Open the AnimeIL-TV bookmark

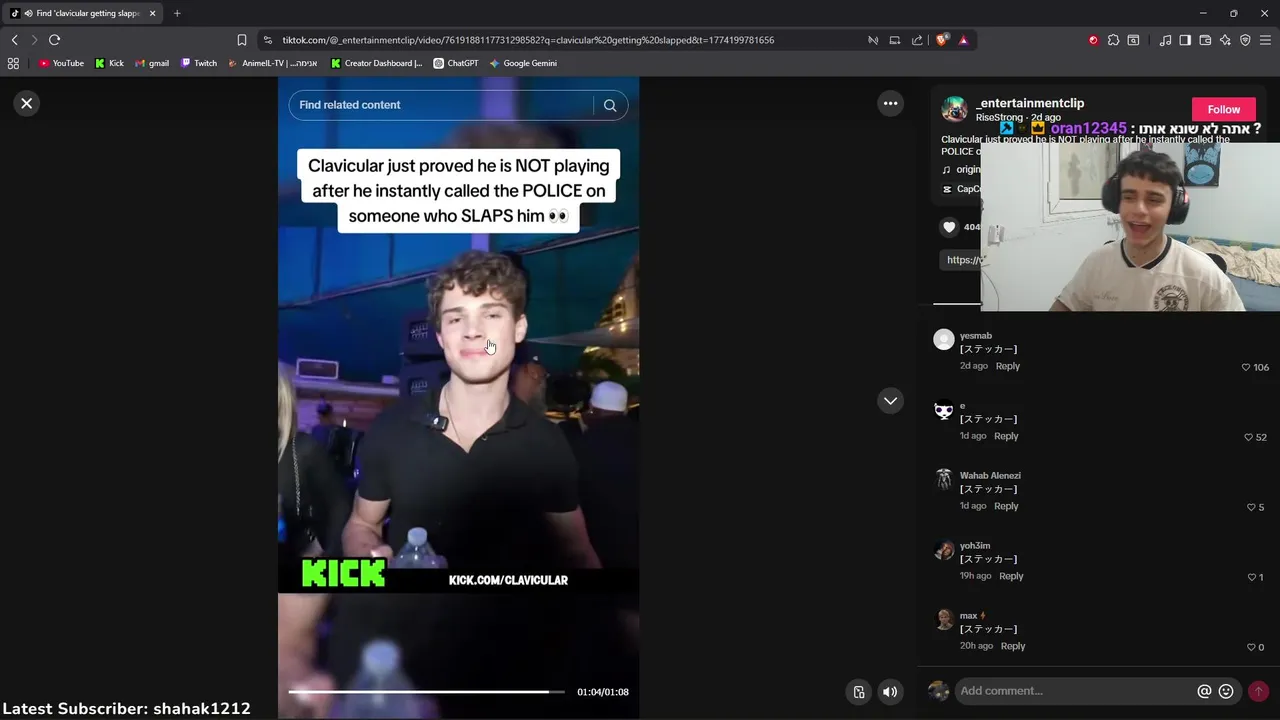pyautogui.click(x=272, y=63)
